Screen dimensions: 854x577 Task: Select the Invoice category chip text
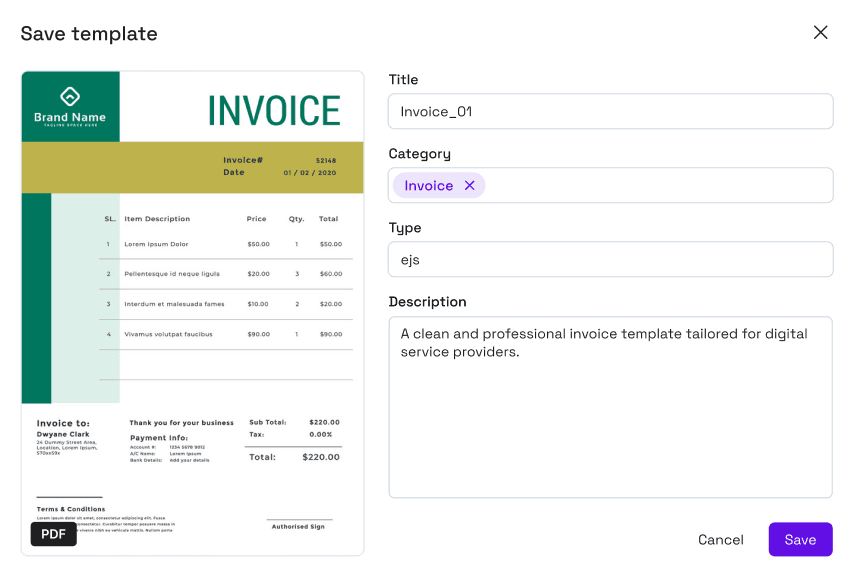[428, 186]
